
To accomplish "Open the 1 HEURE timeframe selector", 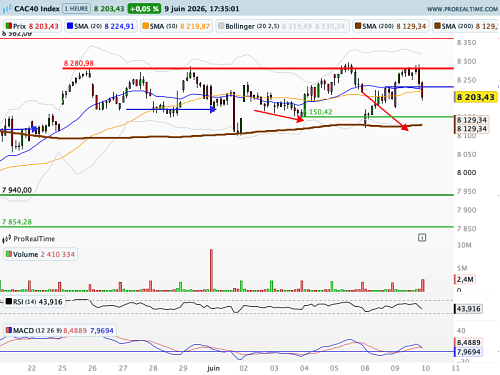I will point(77,8).
